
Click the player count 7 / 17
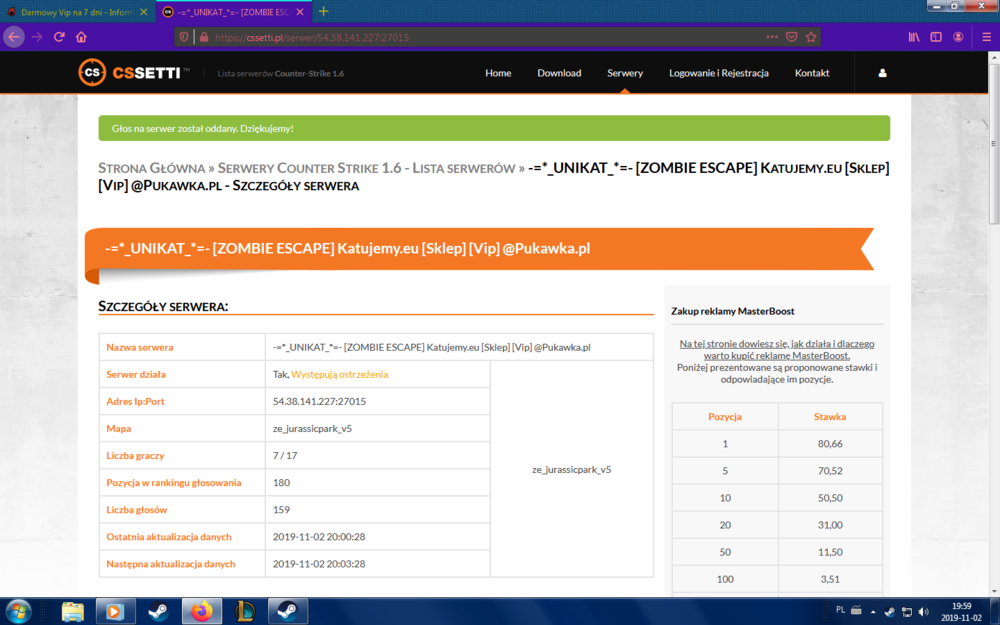[x=285, y=455]
